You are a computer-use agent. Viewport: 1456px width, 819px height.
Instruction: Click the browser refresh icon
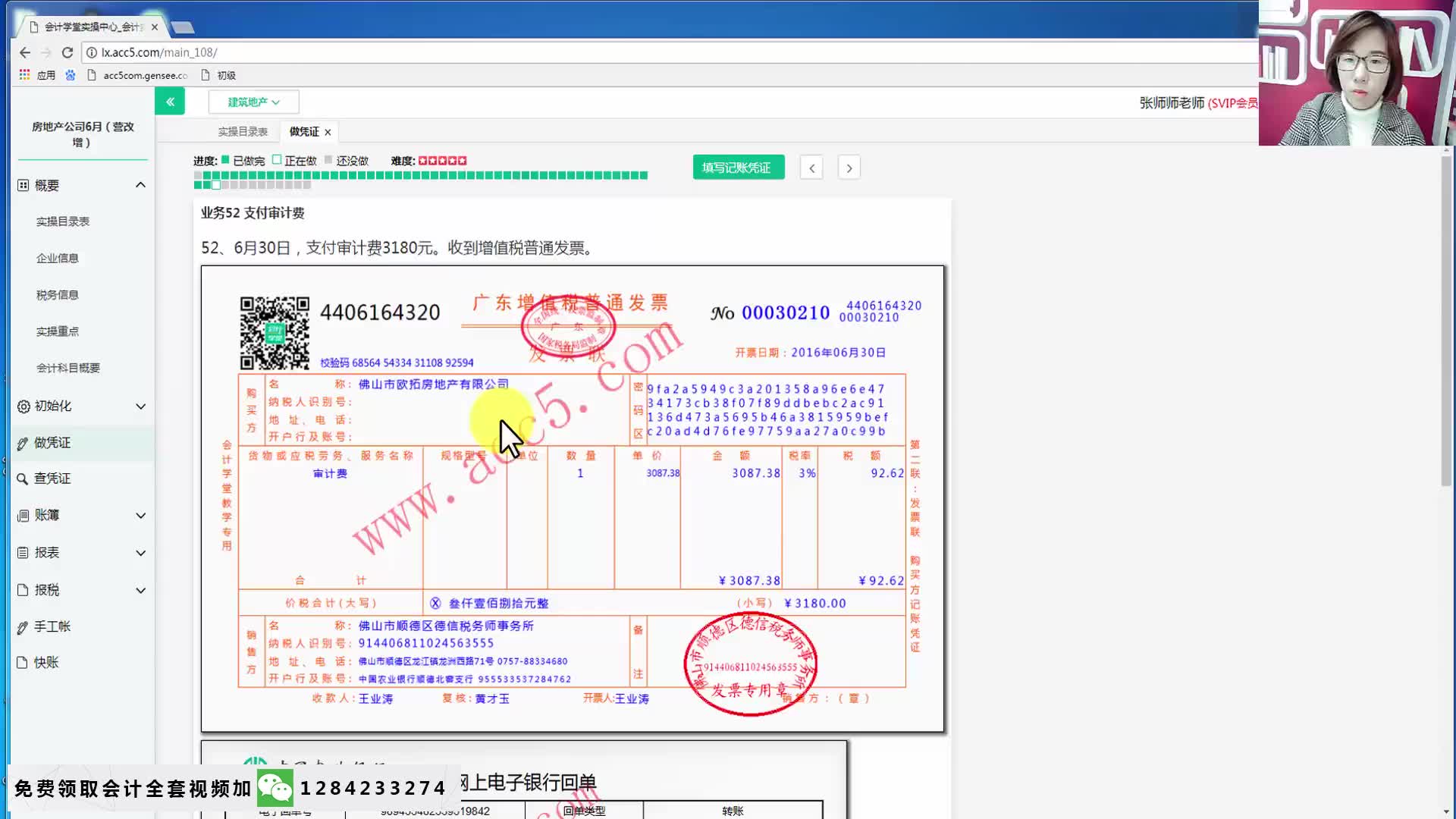click(67, 52)
